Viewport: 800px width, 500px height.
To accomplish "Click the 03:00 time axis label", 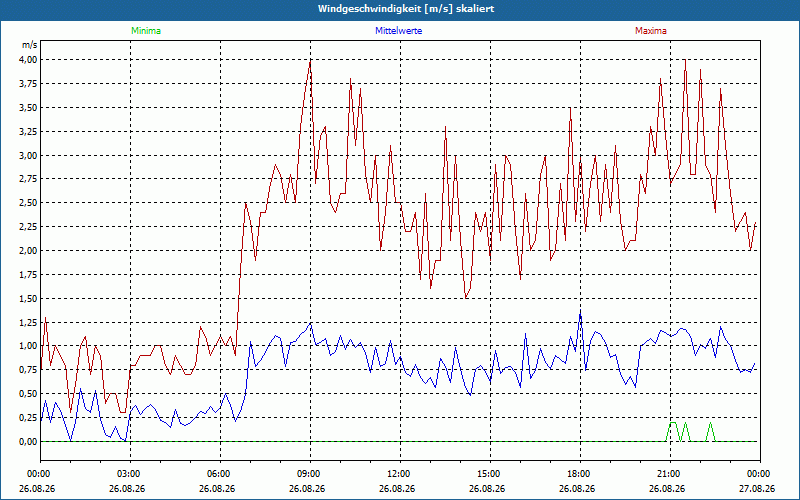I will tap(130, 474).
